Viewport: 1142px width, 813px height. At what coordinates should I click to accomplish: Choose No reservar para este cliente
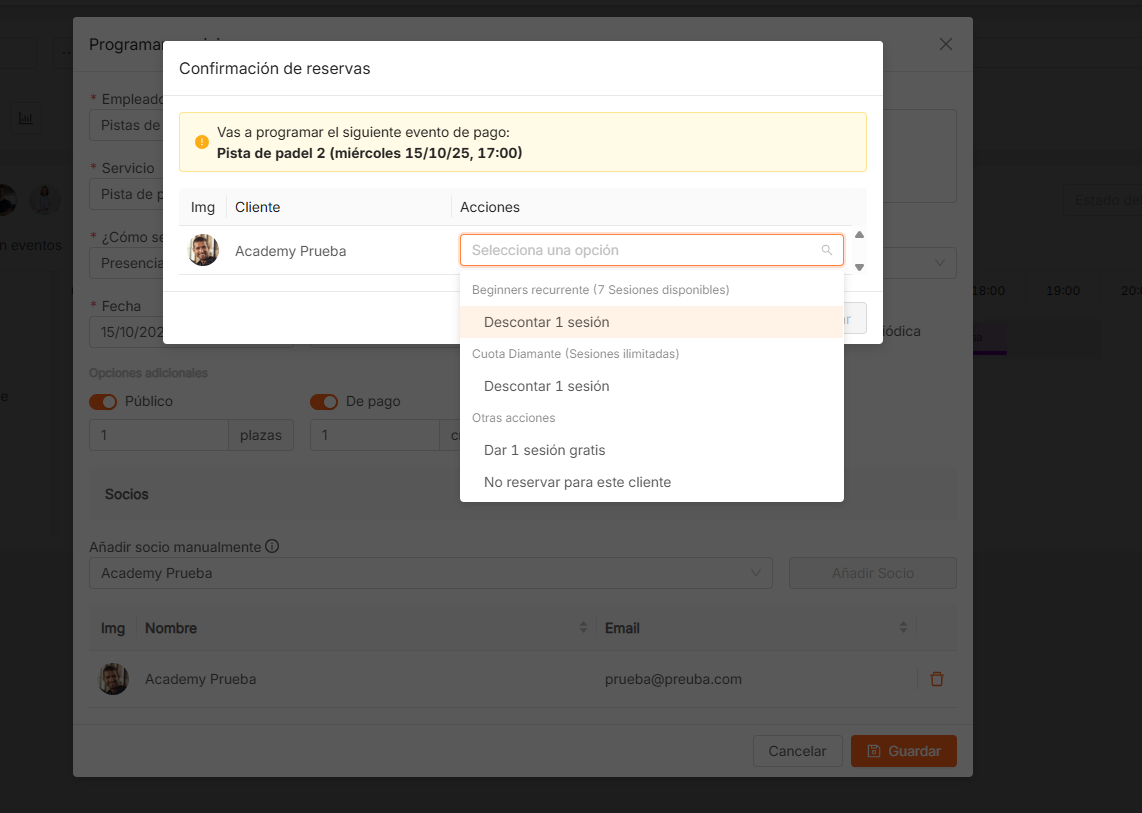(x=577, y=482)
